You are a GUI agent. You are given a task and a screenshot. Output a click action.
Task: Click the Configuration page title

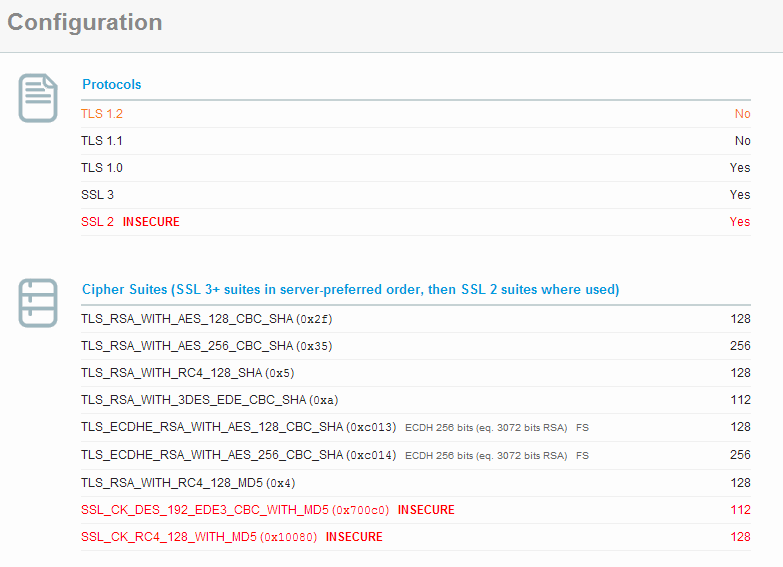(x=85, y=22)
